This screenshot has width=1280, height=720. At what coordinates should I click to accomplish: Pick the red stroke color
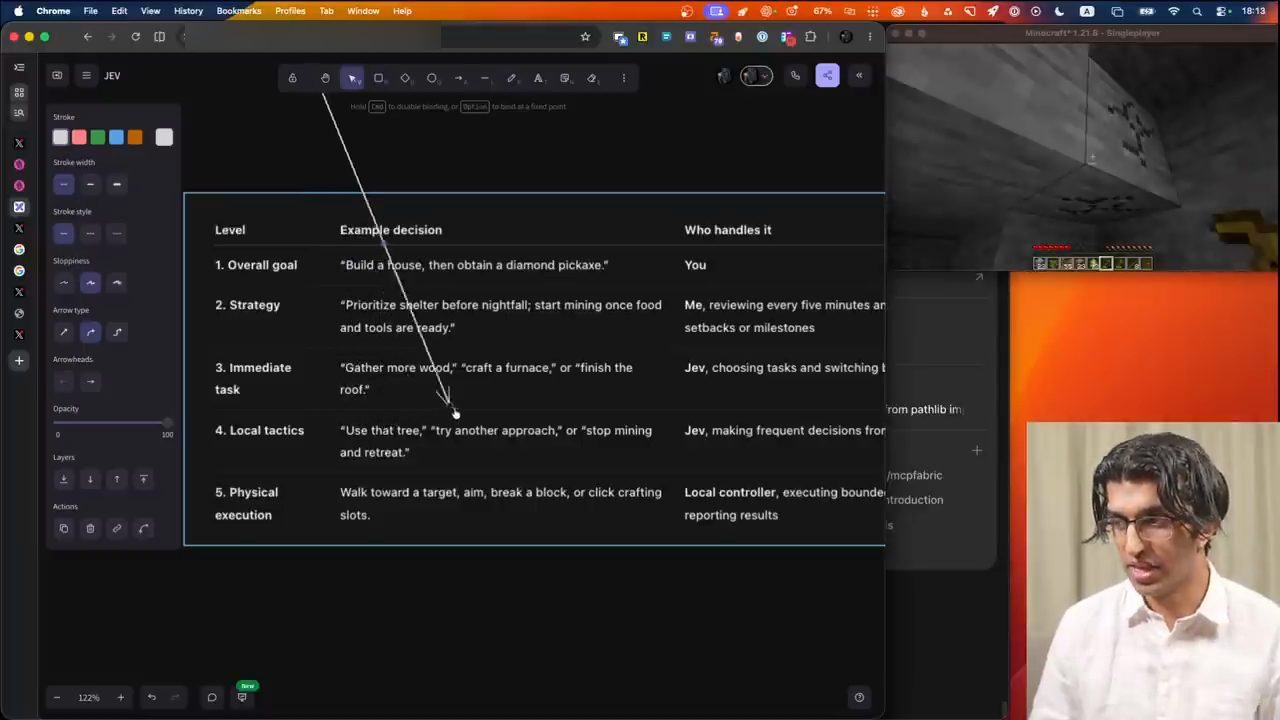point(79,138)
